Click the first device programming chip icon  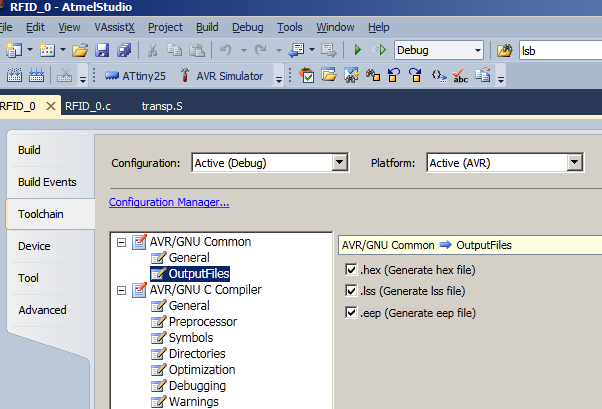[x=14, y=75]
